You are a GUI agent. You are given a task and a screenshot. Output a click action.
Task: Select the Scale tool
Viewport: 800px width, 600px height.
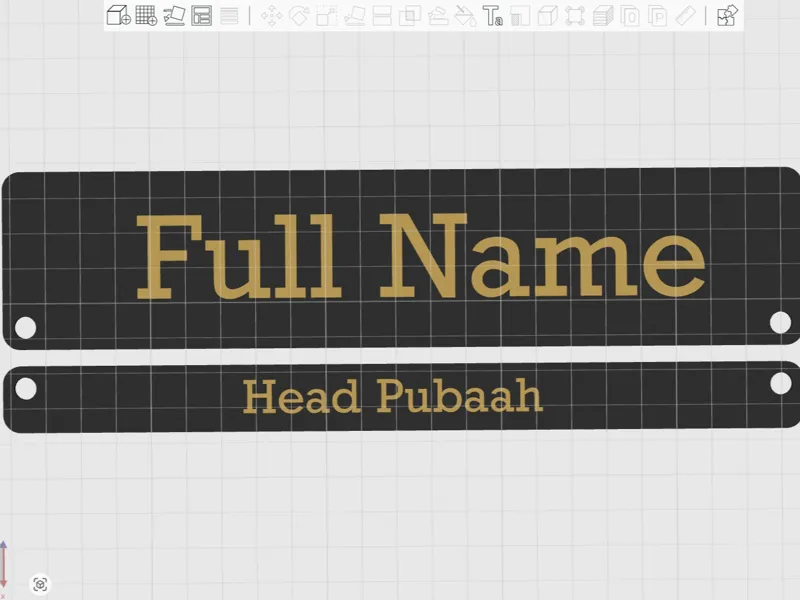327,15
